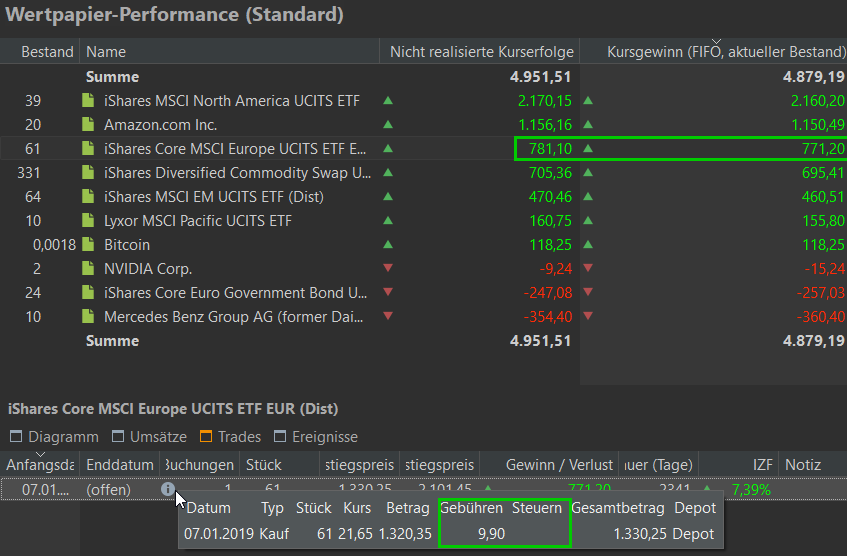Click the iShares MSCI EM security icon
847x556 pixels.
(x=88, y=196)
